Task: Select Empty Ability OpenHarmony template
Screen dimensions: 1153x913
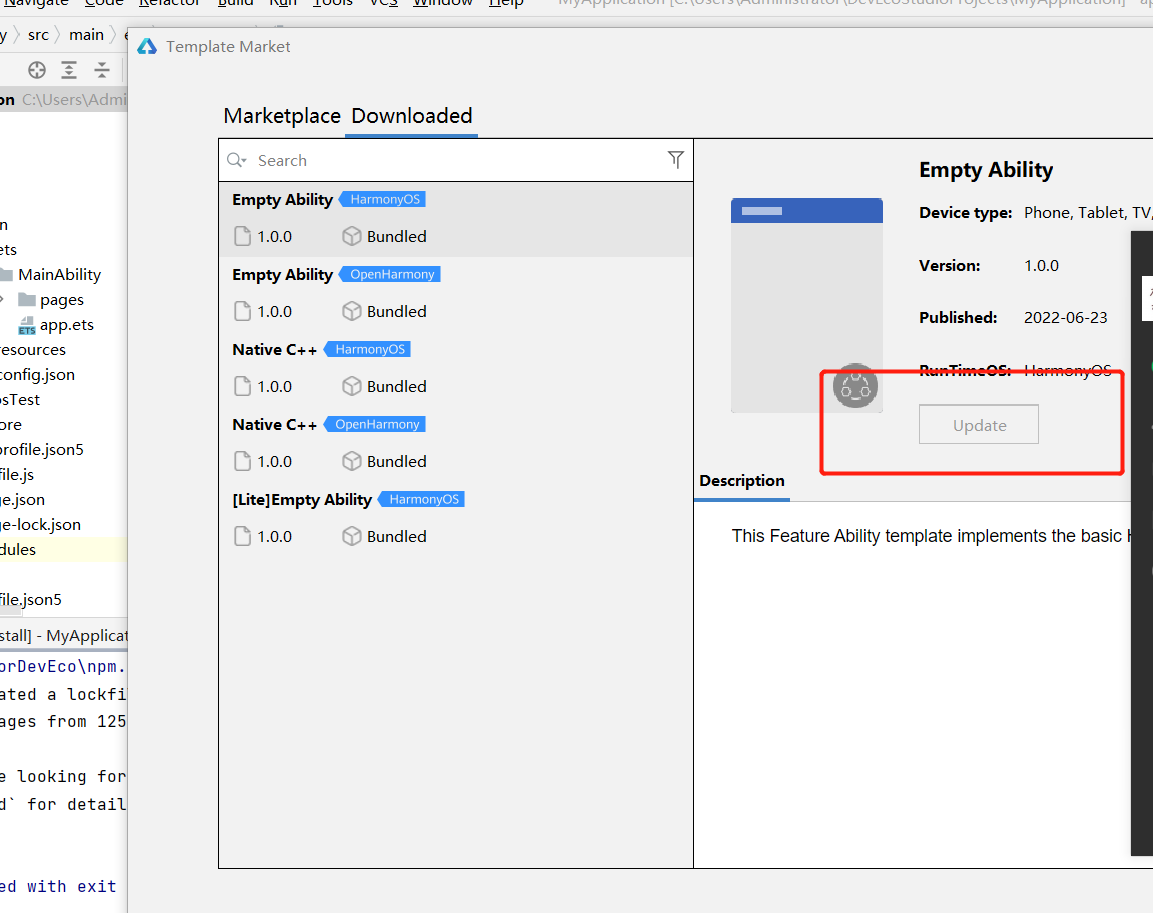Action: [x=456, y=294]
